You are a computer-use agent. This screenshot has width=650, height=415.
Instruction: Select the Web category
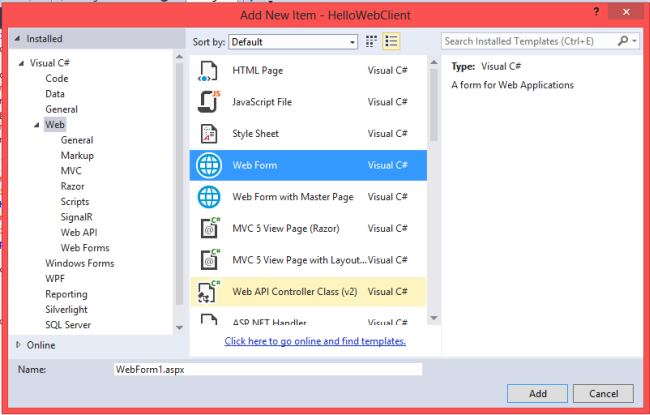pos(55,124)
